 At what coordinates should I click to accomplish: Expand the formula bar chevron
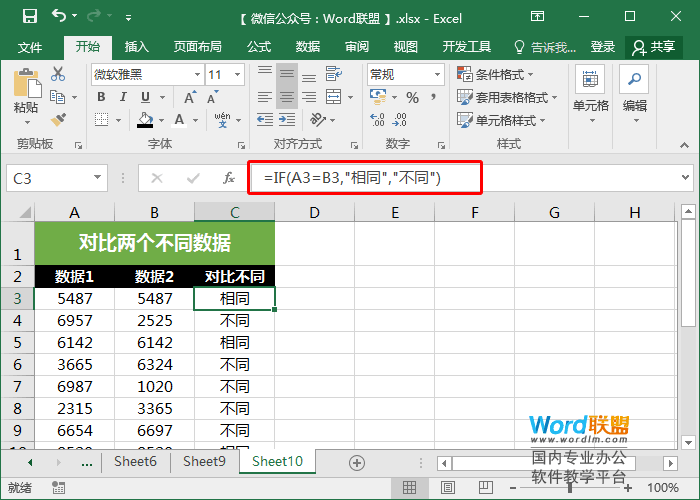(685, 177)
